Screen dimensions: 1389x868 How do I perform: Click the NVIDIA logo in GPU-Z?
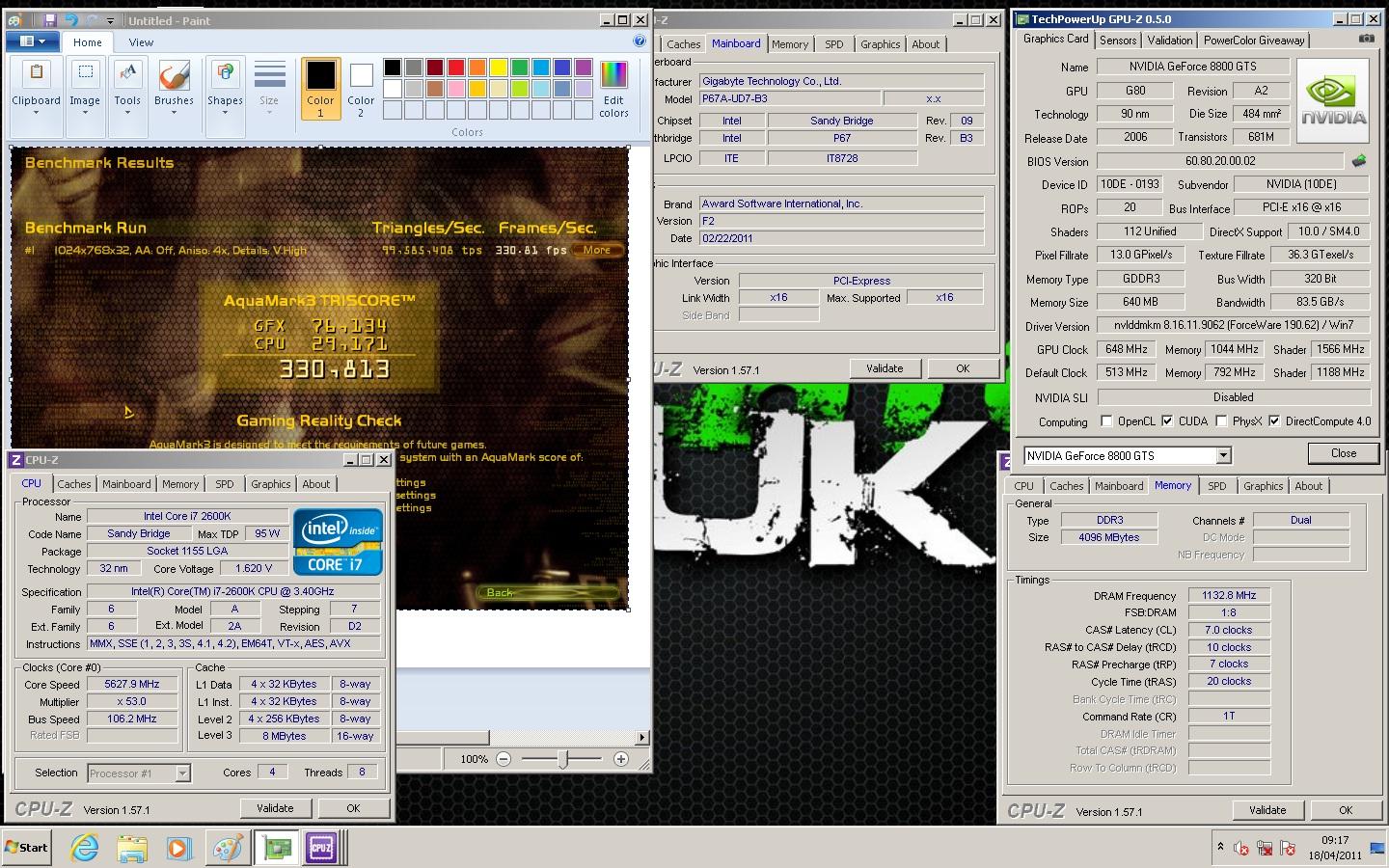click(1333, 101)
